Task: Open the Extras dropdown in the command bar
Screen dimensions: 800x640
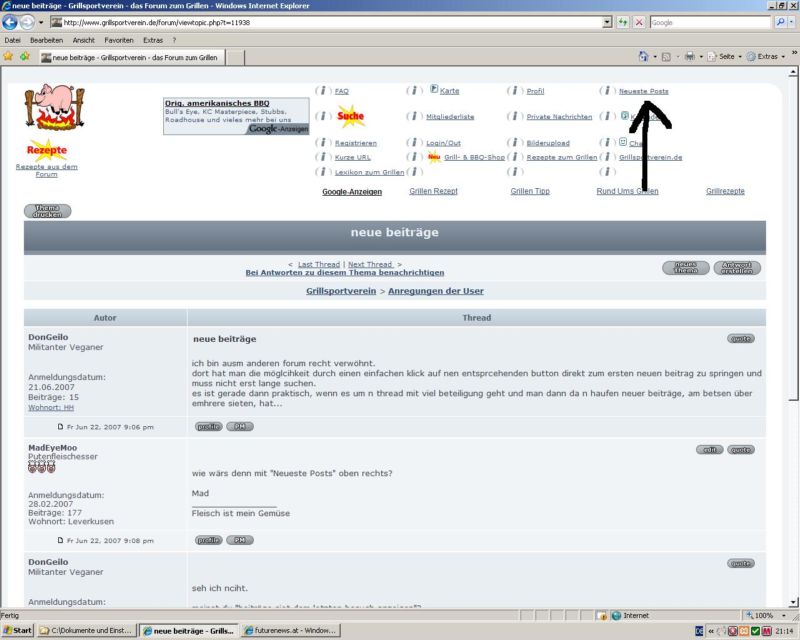Action: coord(765,56)
